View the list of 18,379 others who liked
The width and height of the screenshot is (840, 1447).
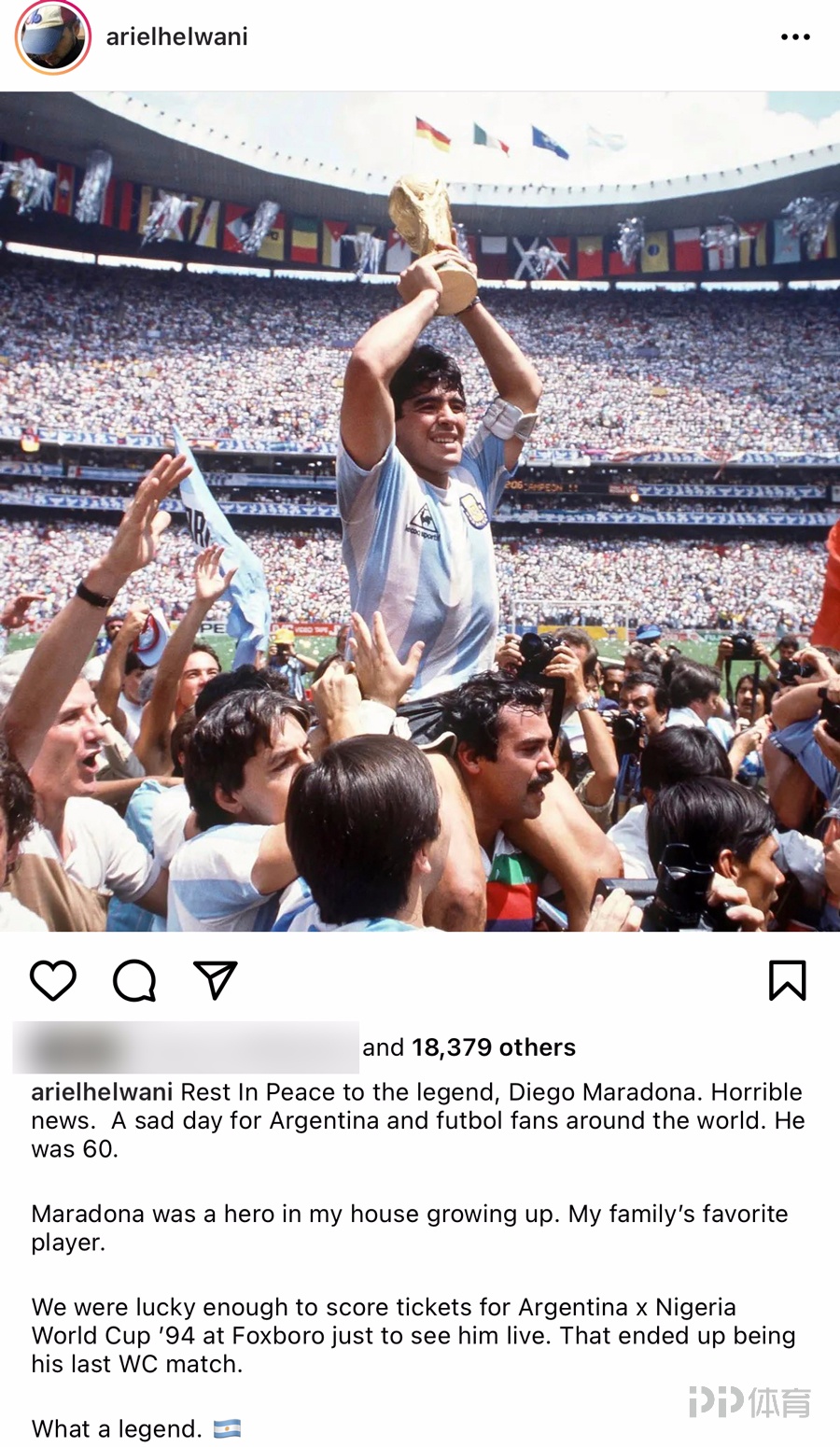493,1047
